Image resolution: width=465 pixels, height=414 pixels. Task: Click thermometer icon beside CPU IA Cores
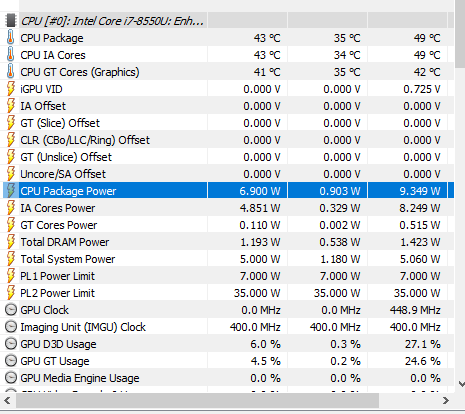(11, 54)
